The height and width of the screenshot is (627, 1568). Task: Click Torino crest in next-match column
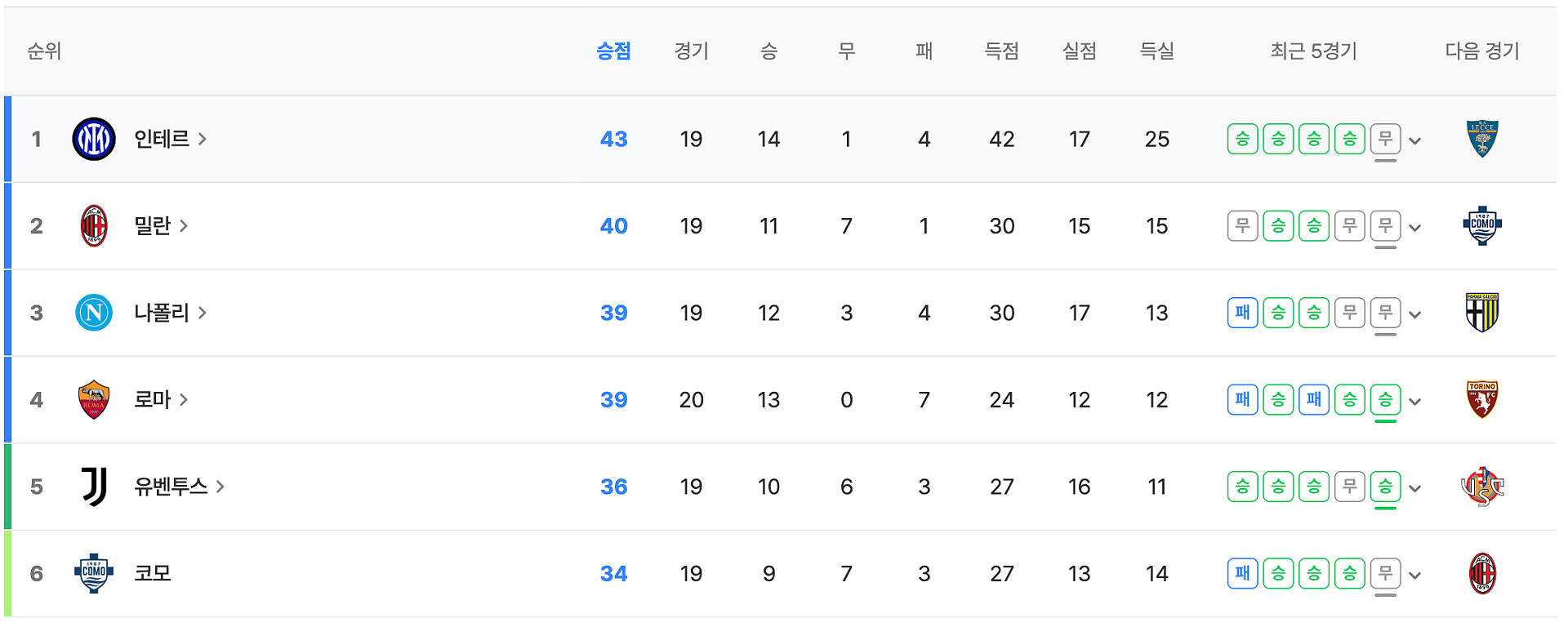pyautogui.click(x=1481, y=400)
